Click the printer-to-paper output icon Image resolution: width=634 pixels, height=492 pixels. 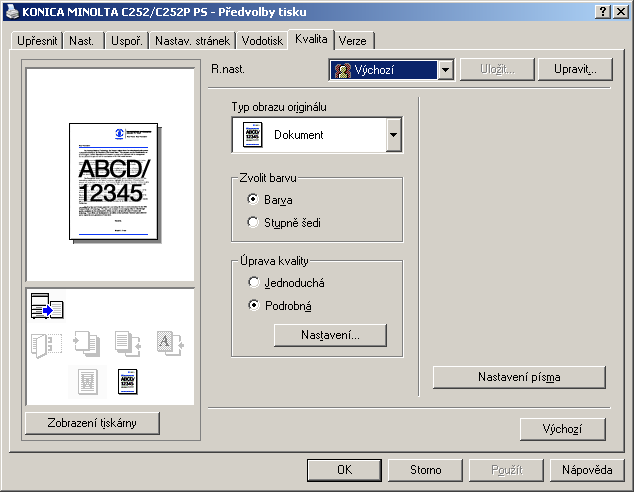pyautogui.click(x=47, y=306)
